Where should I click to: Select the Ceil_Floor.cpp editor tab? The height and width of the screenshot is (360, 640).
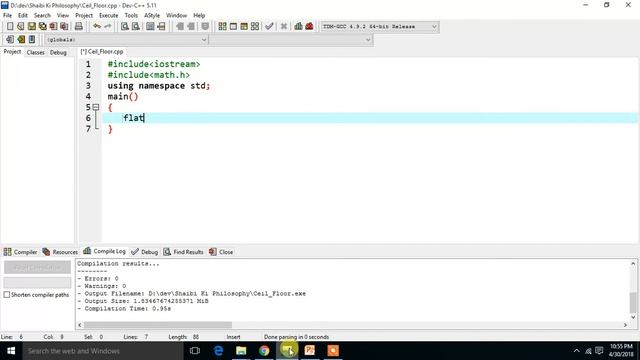102,52
